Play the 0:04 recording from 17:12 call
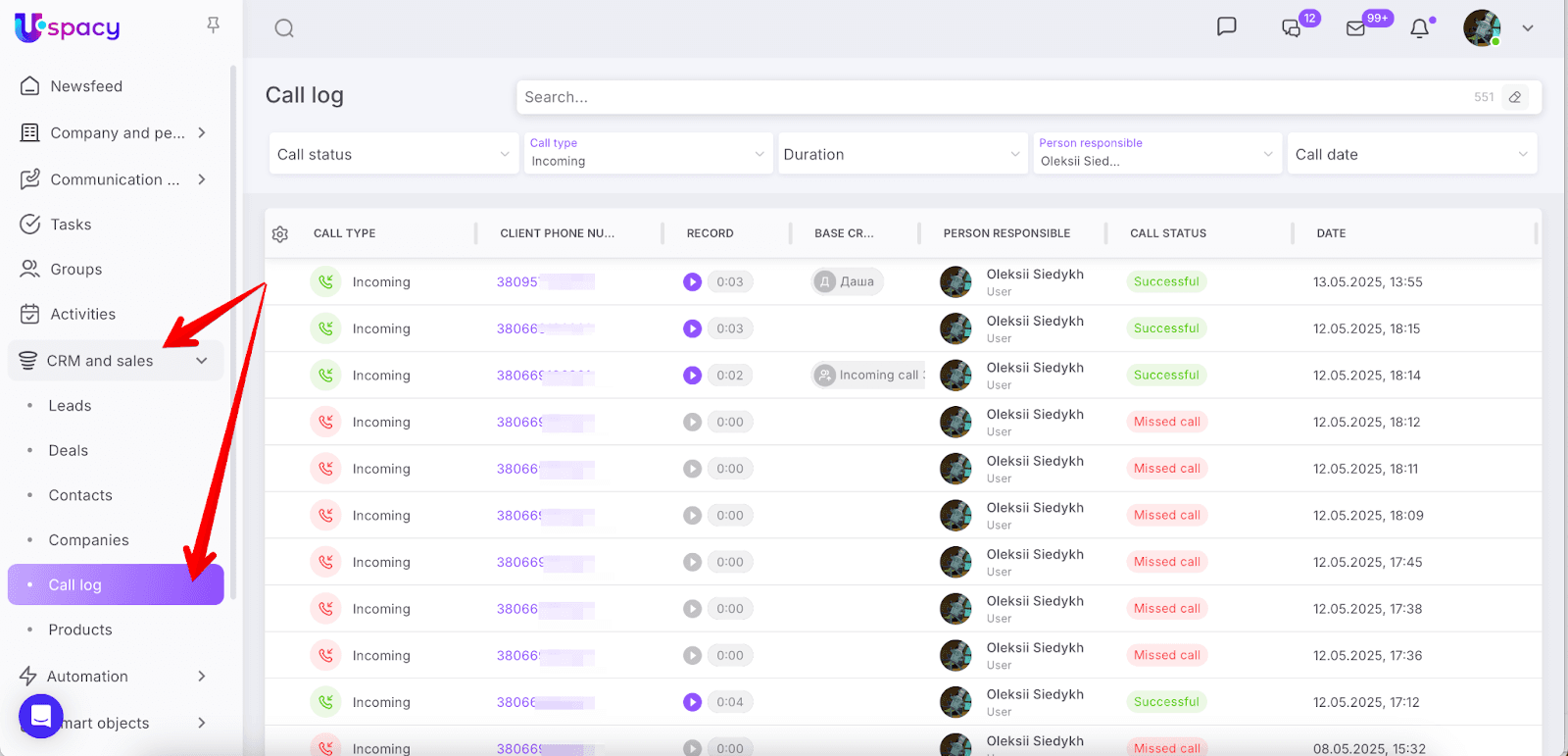Viewport: 1568px width, 756px height. pos(692,702)
